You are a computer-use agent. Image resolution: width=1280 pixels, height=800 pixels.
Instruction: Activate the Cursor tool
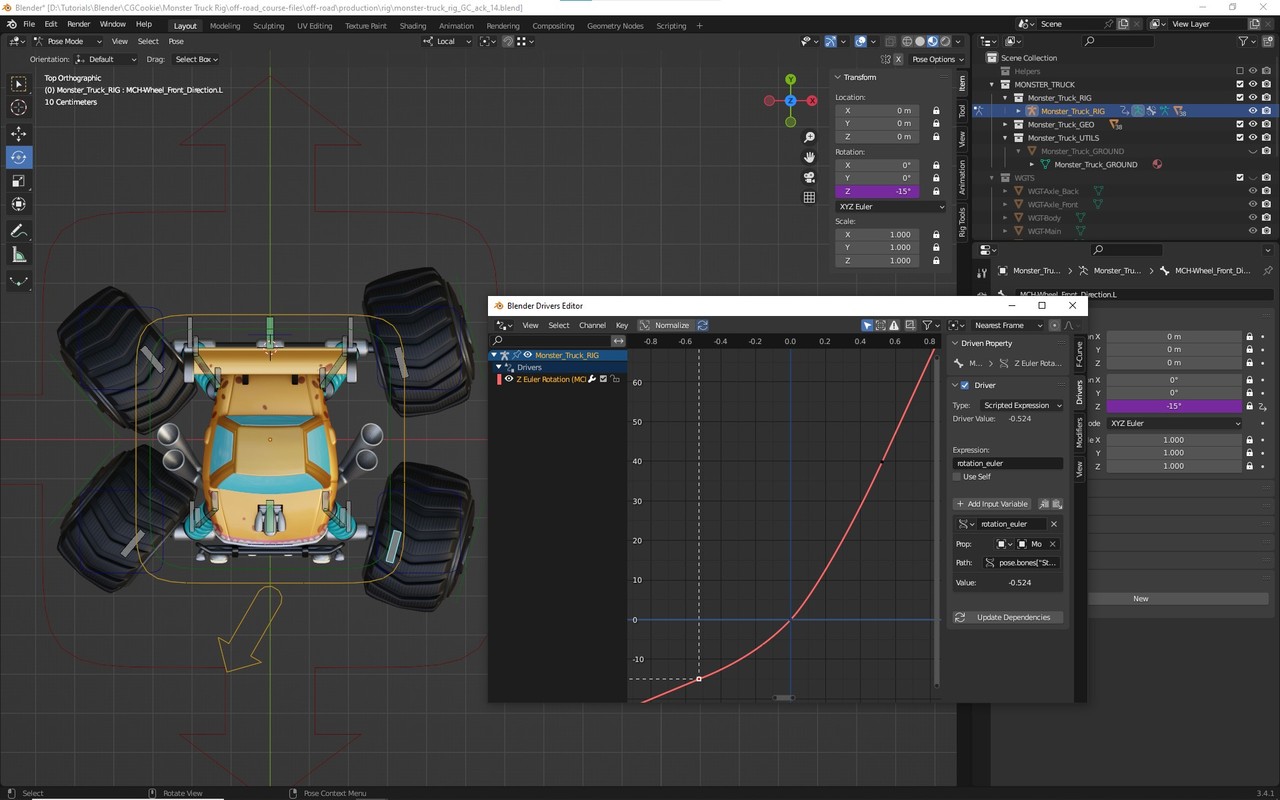[19, 108]
